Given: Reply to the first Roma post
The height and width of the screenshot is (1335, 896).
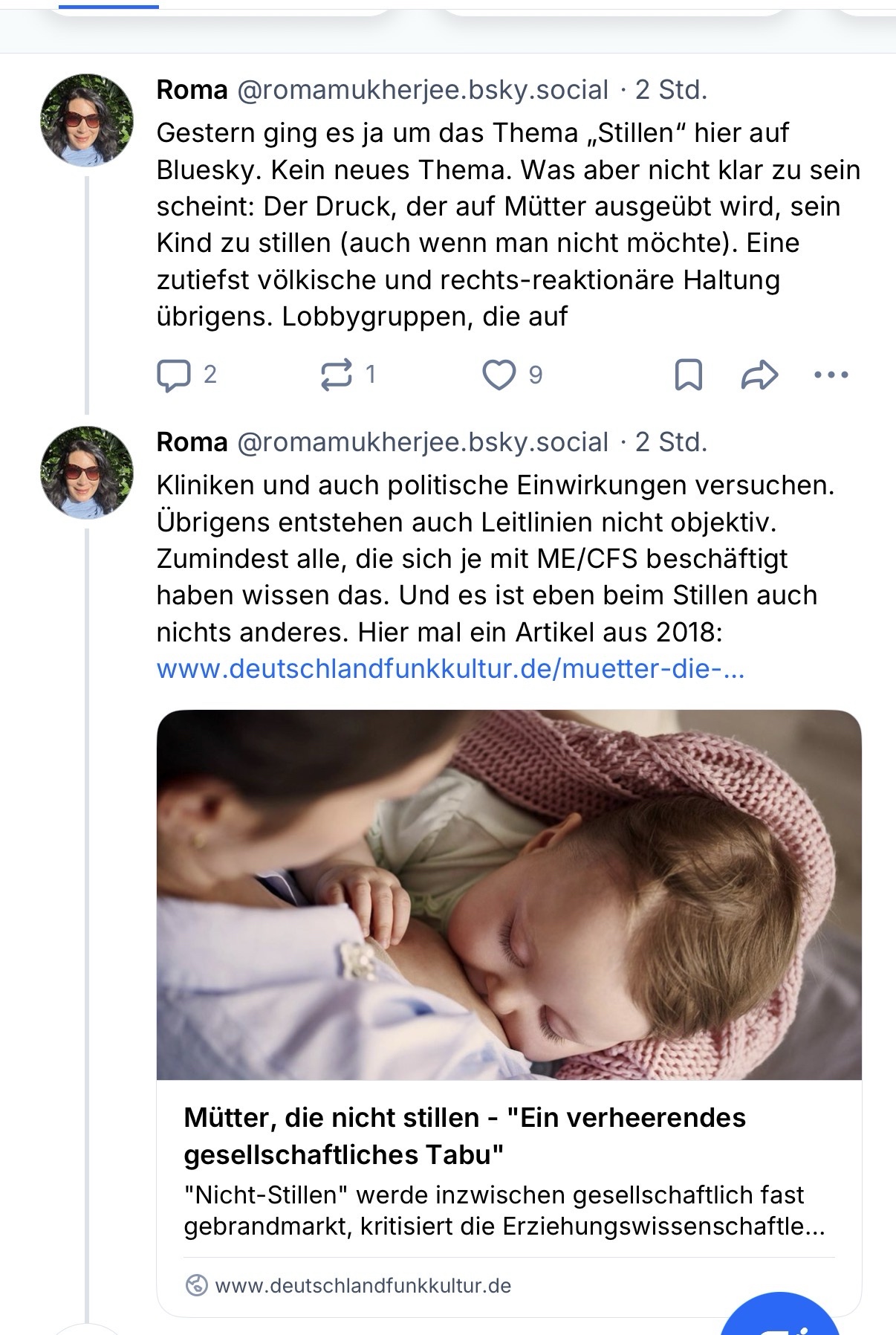Looking at the screenshot, I should 174,375.
